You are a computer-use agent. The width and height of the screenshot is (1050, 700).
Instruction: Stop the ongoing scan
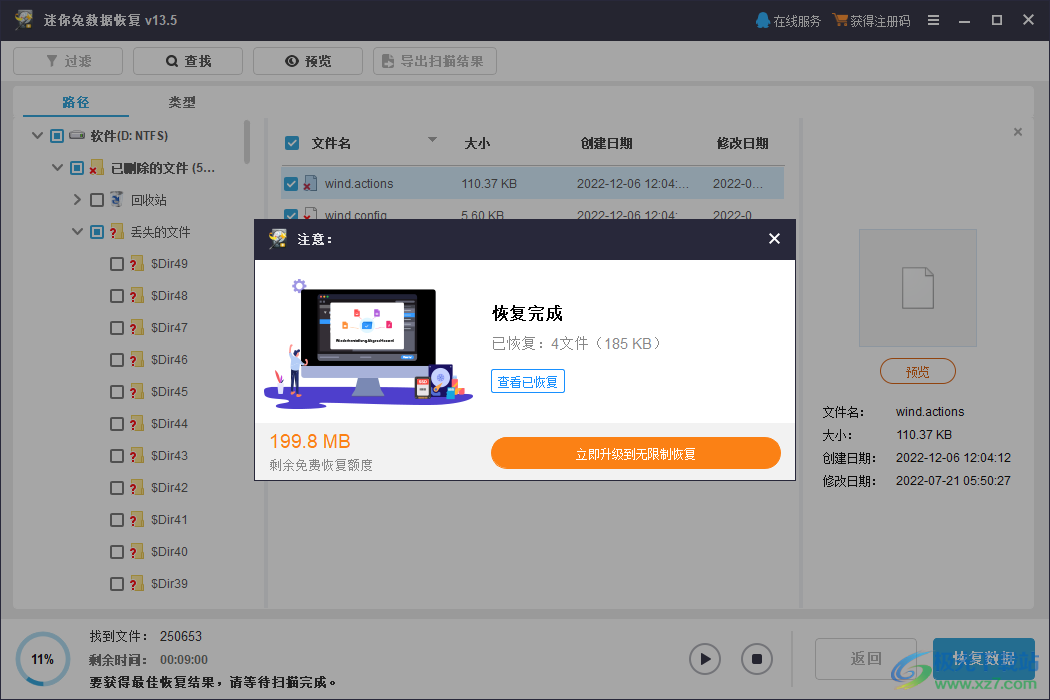(x=756, y=659)
